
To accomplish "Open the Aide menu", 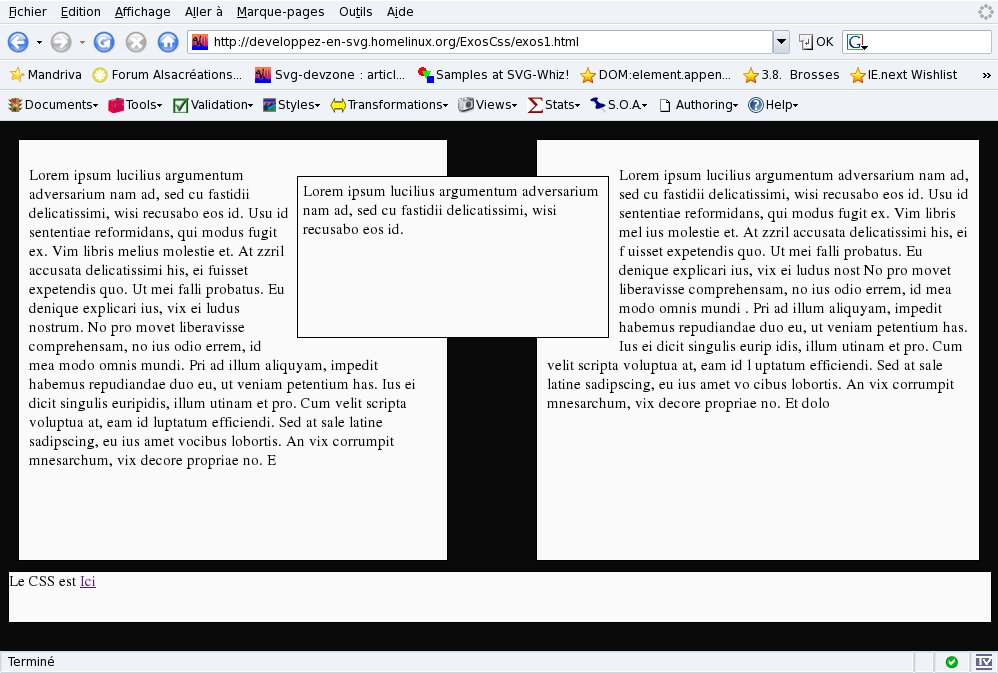I will 400,11.
